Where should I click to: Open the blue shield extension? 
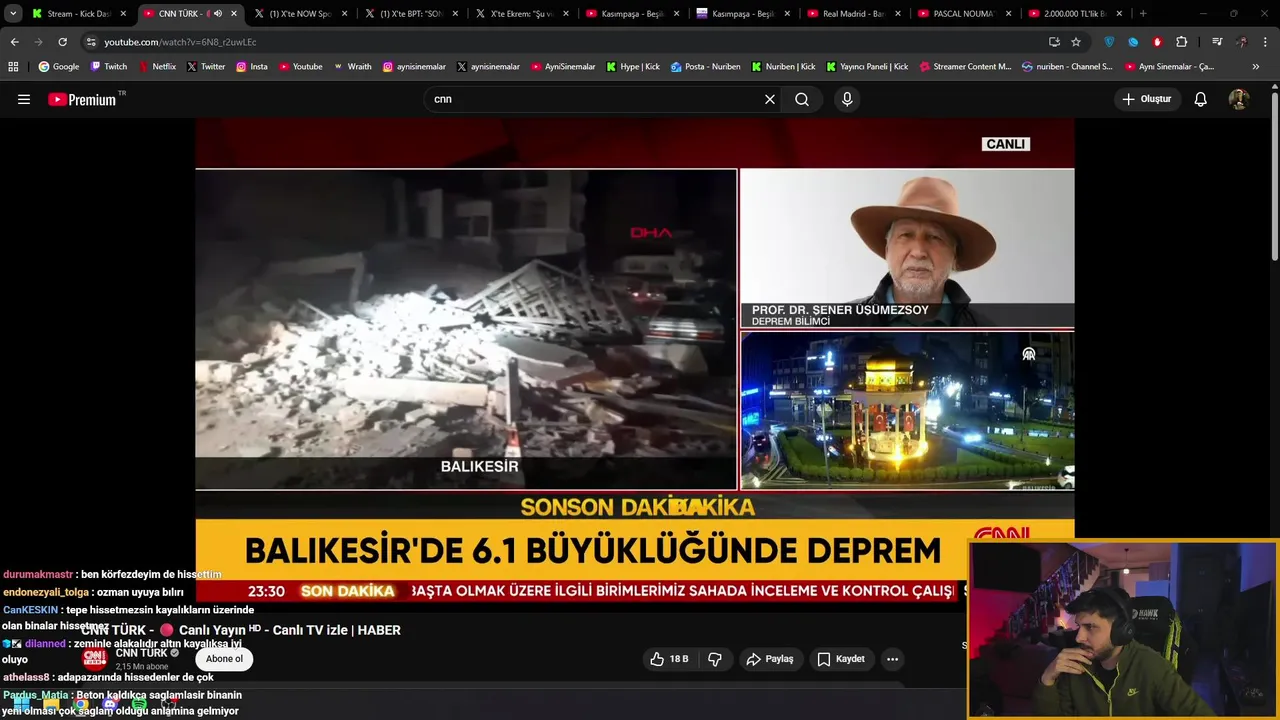1109,42
